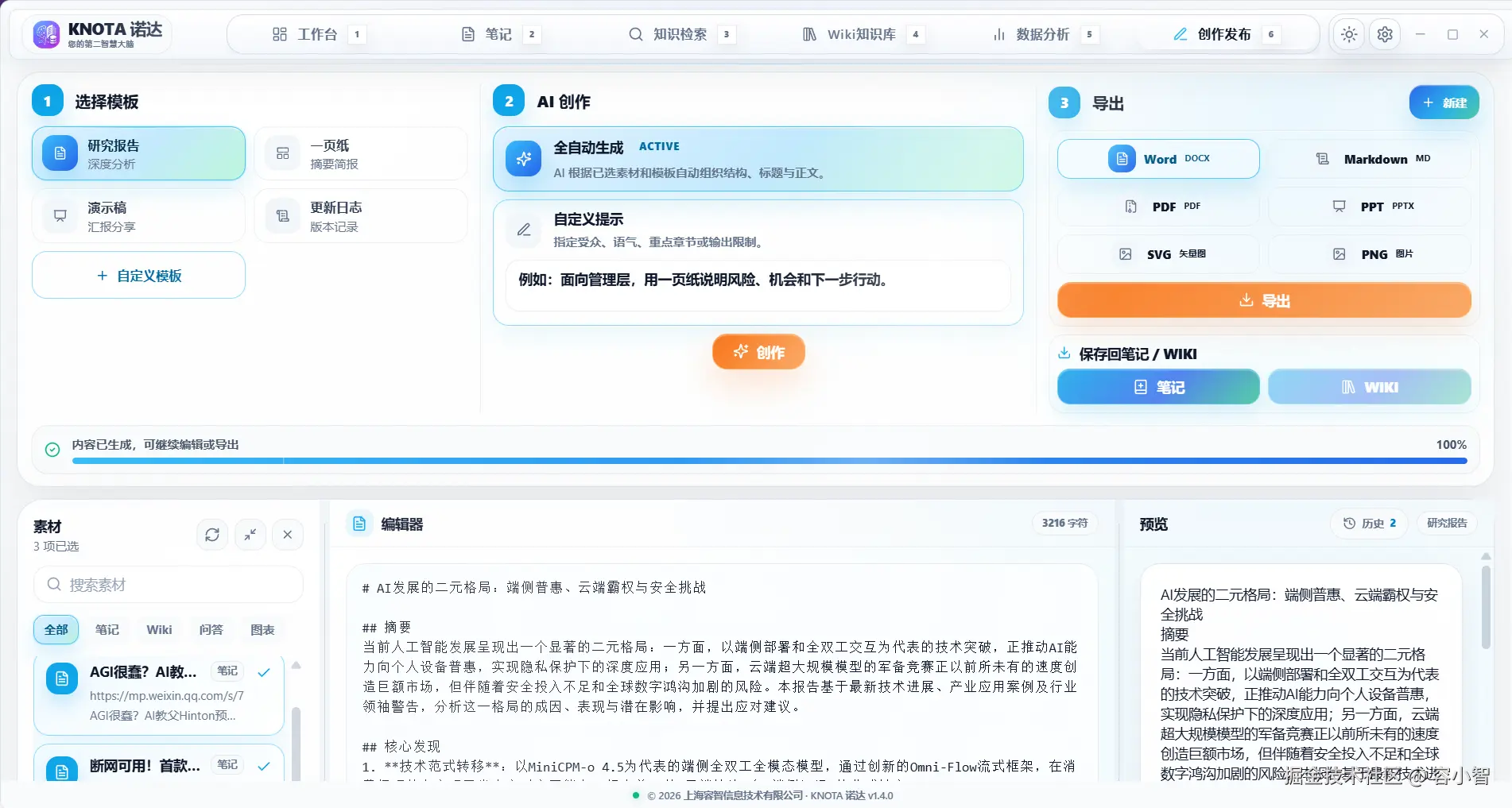Open the settings gear
Viewport: 1512px width, 808px height.
pos(1384,34)
